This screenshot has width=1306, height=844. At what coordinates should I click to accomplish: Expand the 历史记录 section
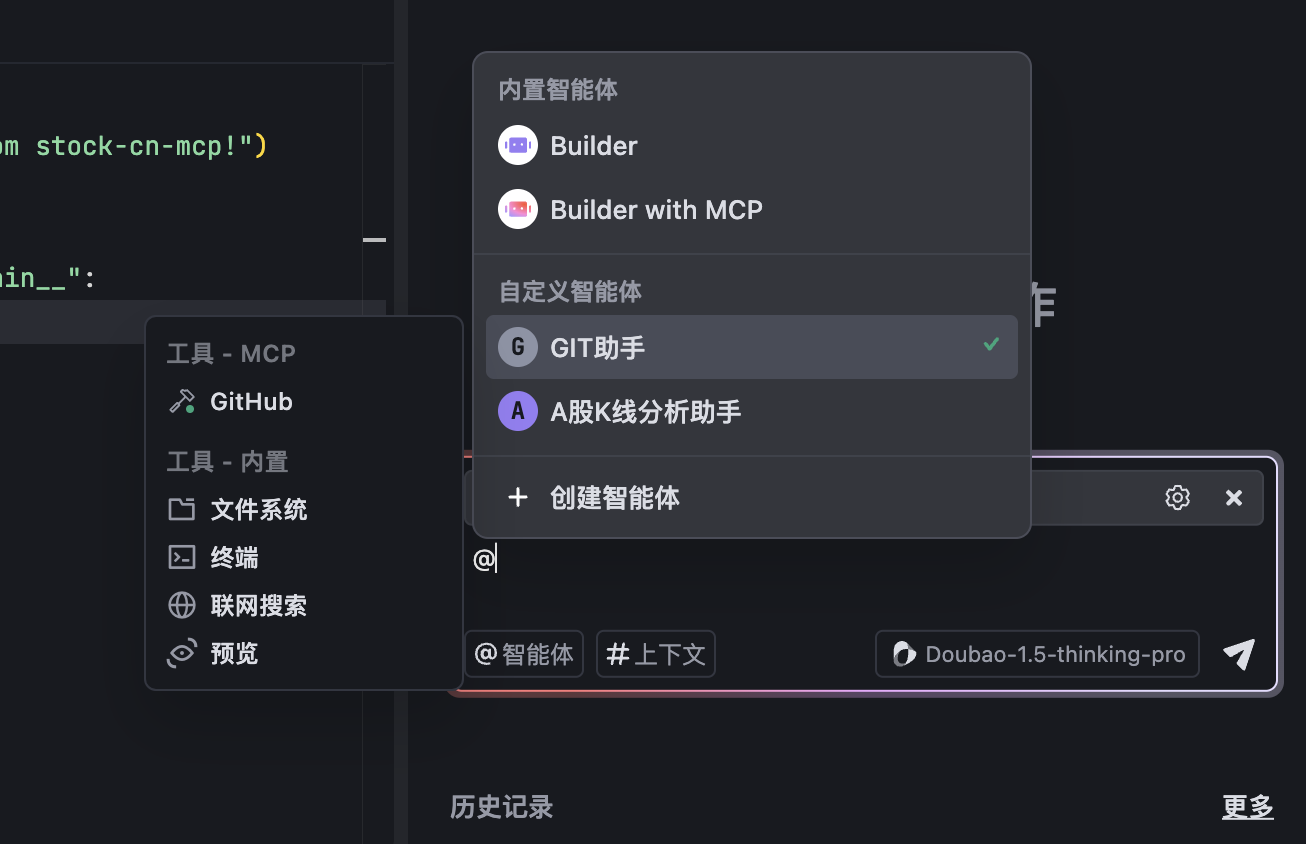[501, 807]
